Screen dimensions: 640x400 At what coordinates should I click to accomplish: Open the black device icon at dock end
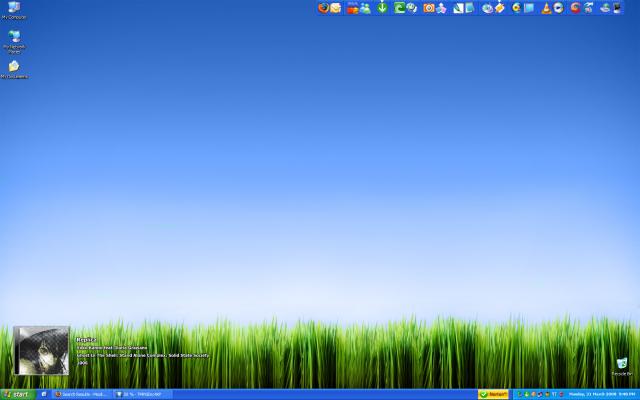tap(617, 8)
